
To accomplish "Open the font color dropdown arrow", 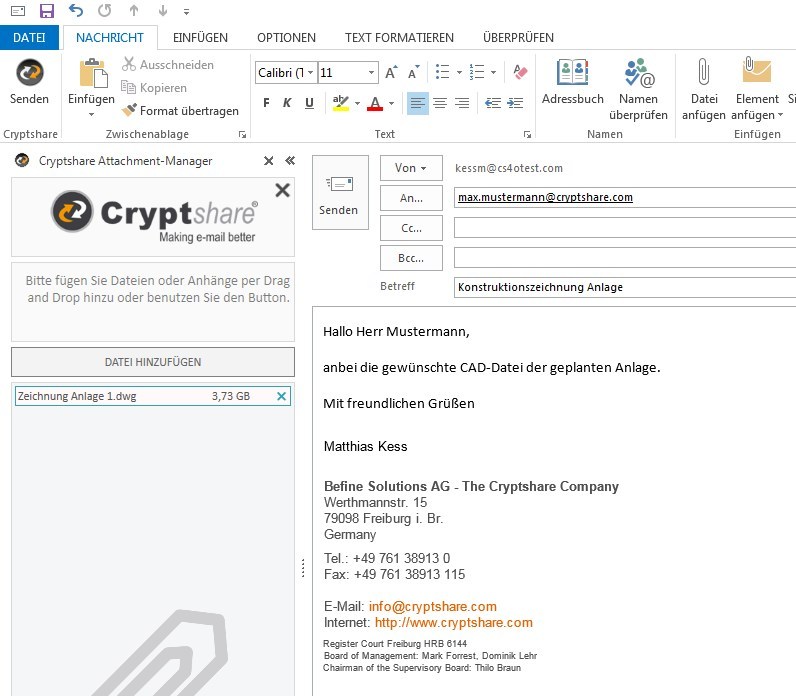I will (391, 103).
